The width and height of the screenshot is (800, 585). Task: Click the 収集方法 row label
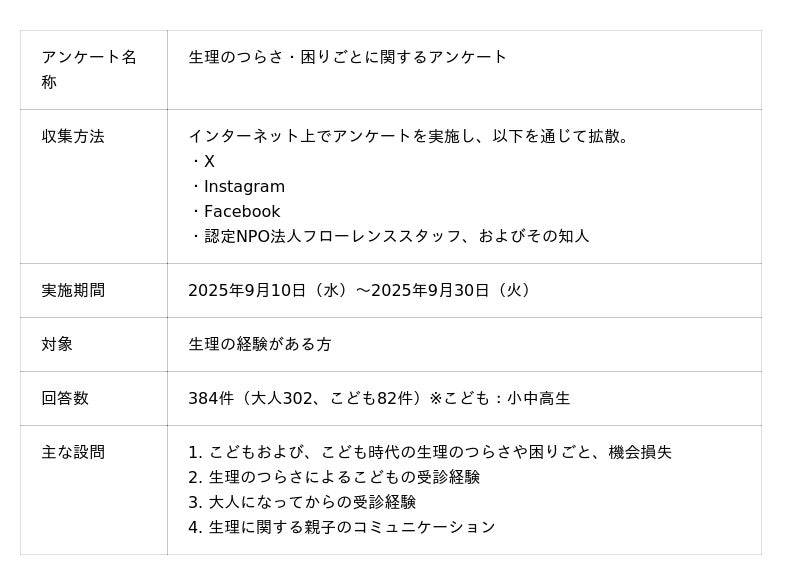pyautogui.click(x=73, y=137)
